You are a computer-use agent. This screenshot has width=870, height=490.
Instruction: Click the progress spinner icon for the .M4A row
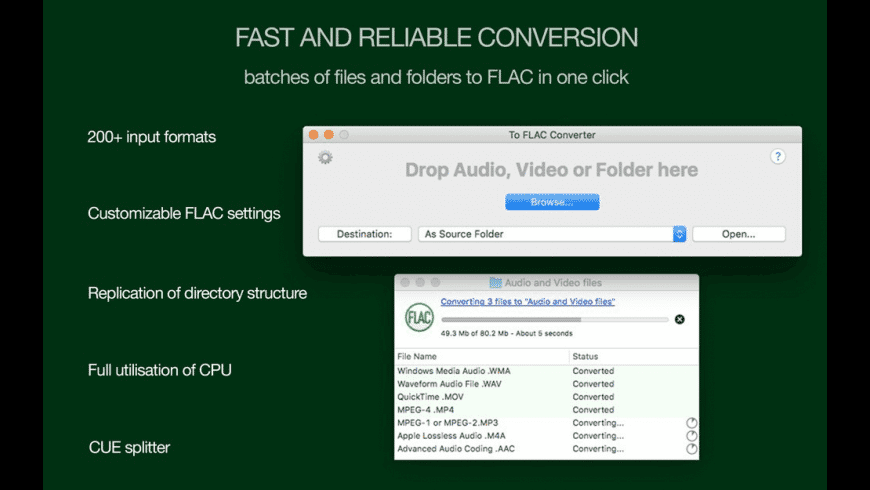691,436
